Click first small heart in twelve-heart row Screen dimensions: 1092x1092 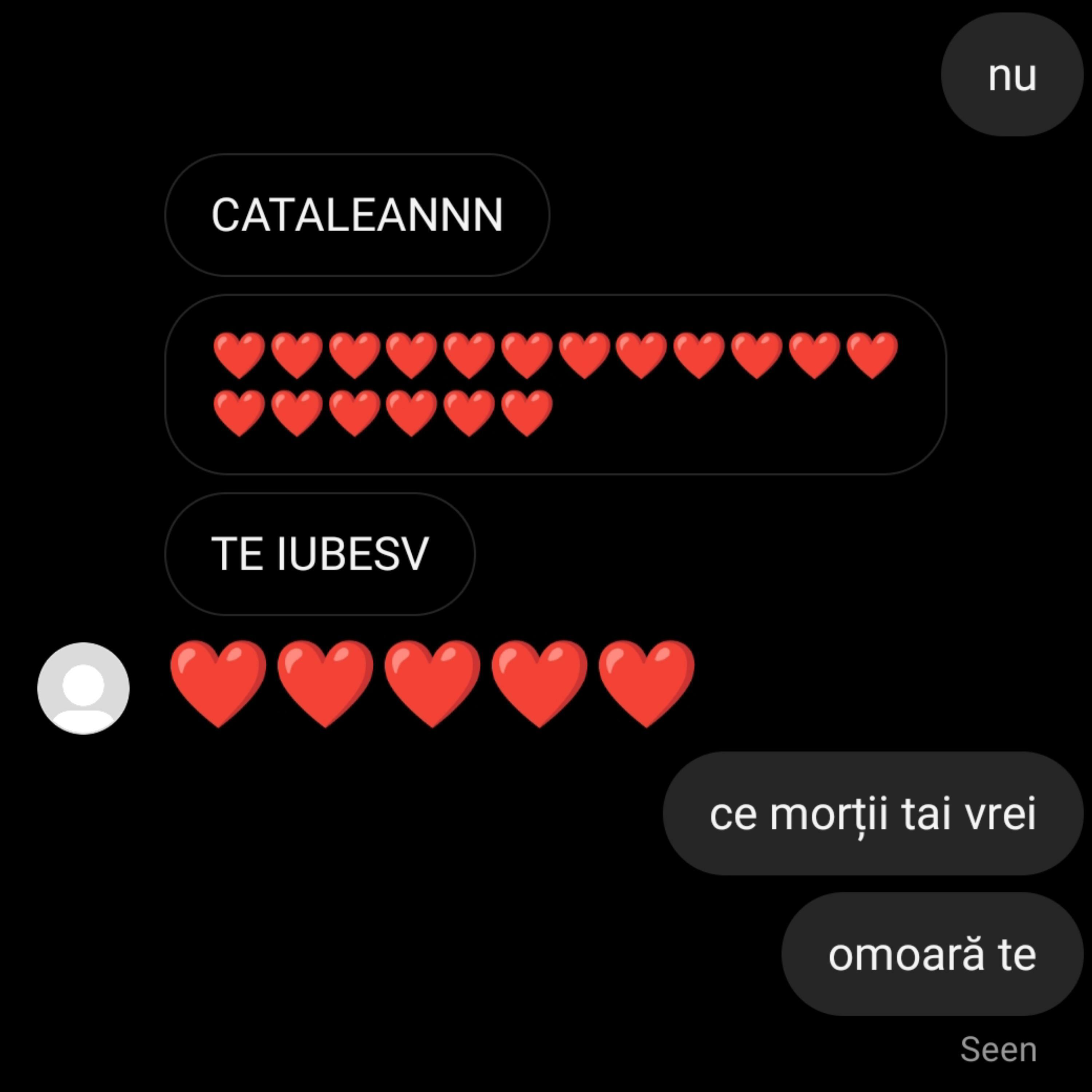[x=239, y=356]
